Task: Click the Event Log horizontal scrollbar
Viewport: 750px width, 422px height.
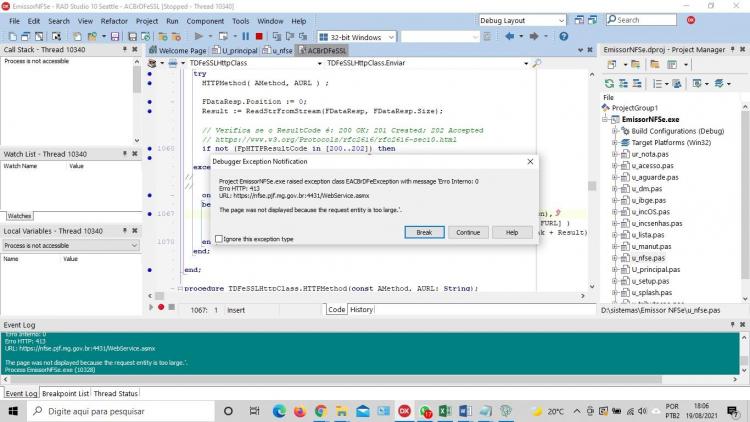Action: coord(370,379)
